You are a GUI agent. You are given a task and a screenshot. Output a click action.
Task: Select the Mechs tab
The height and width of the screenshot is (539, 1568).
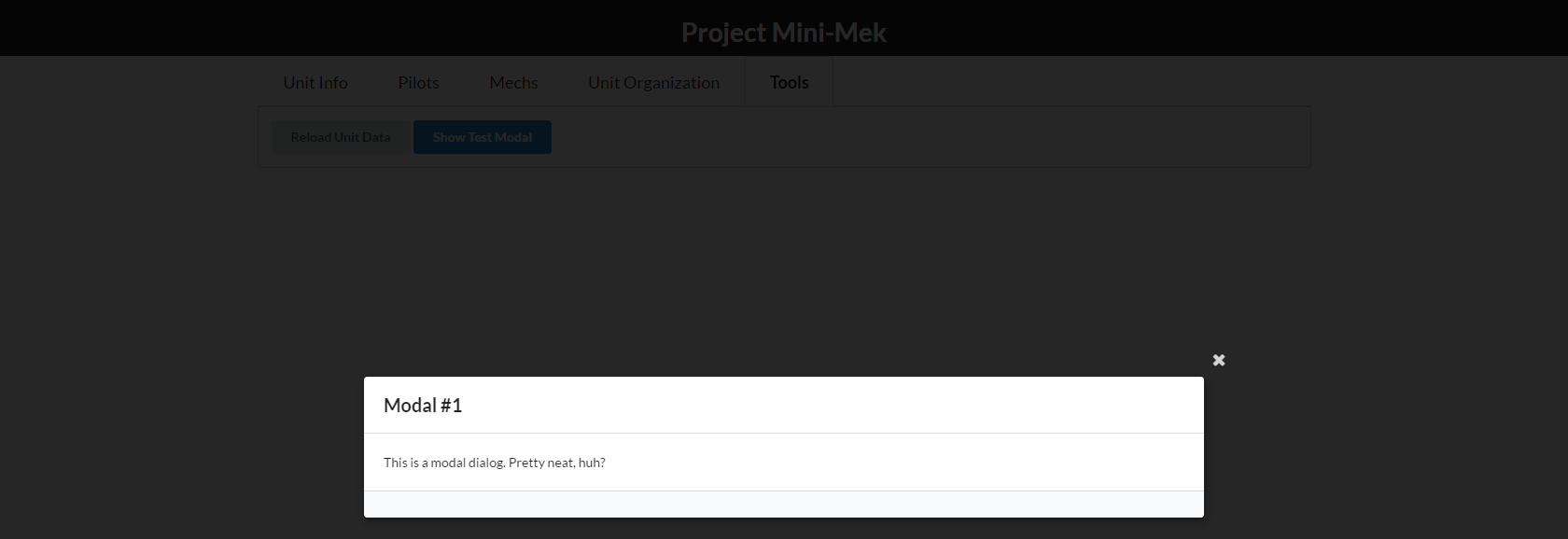point(513,82)
